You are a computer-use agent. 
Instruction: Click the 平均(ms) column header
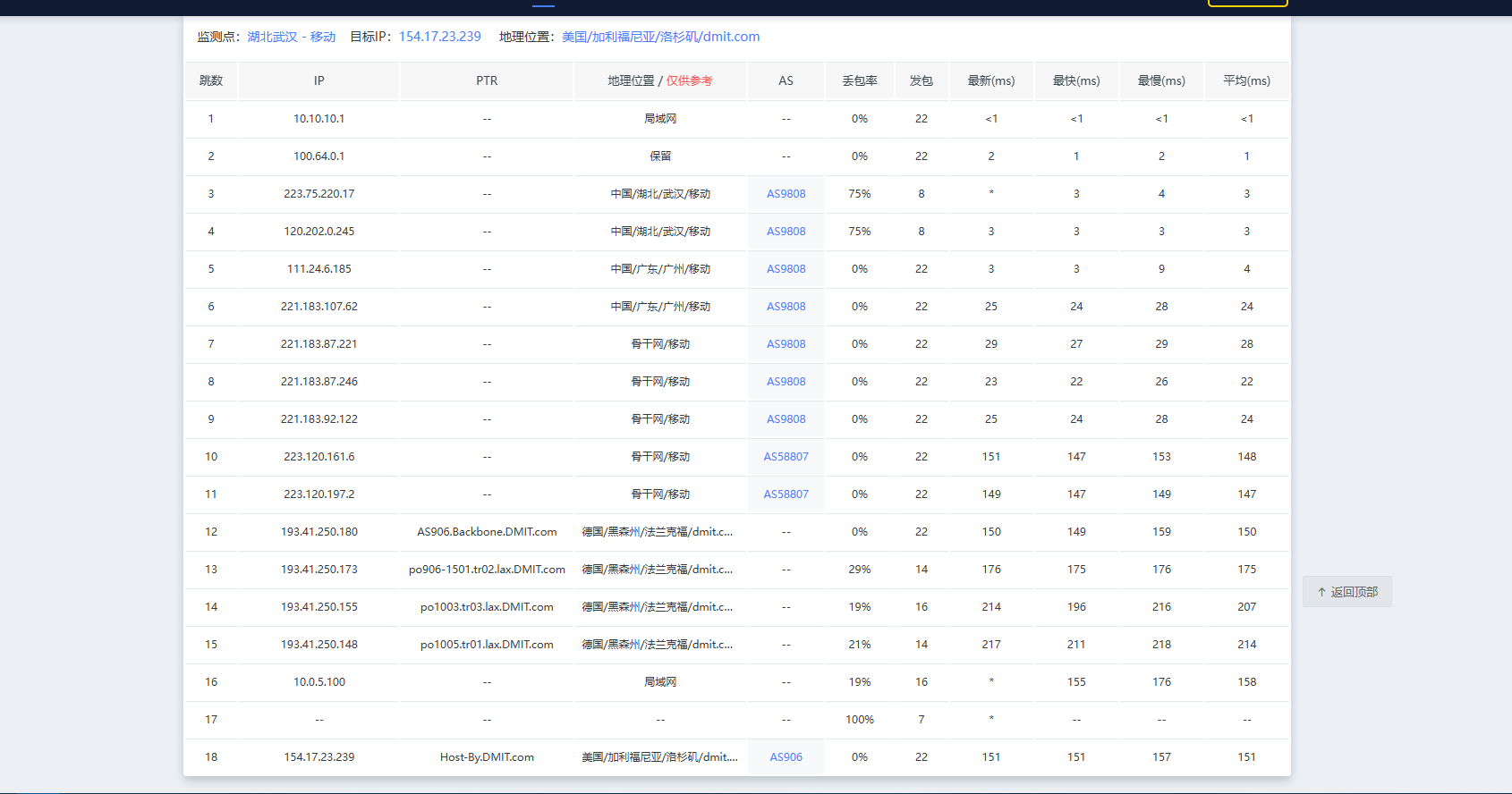(1247, 80)
